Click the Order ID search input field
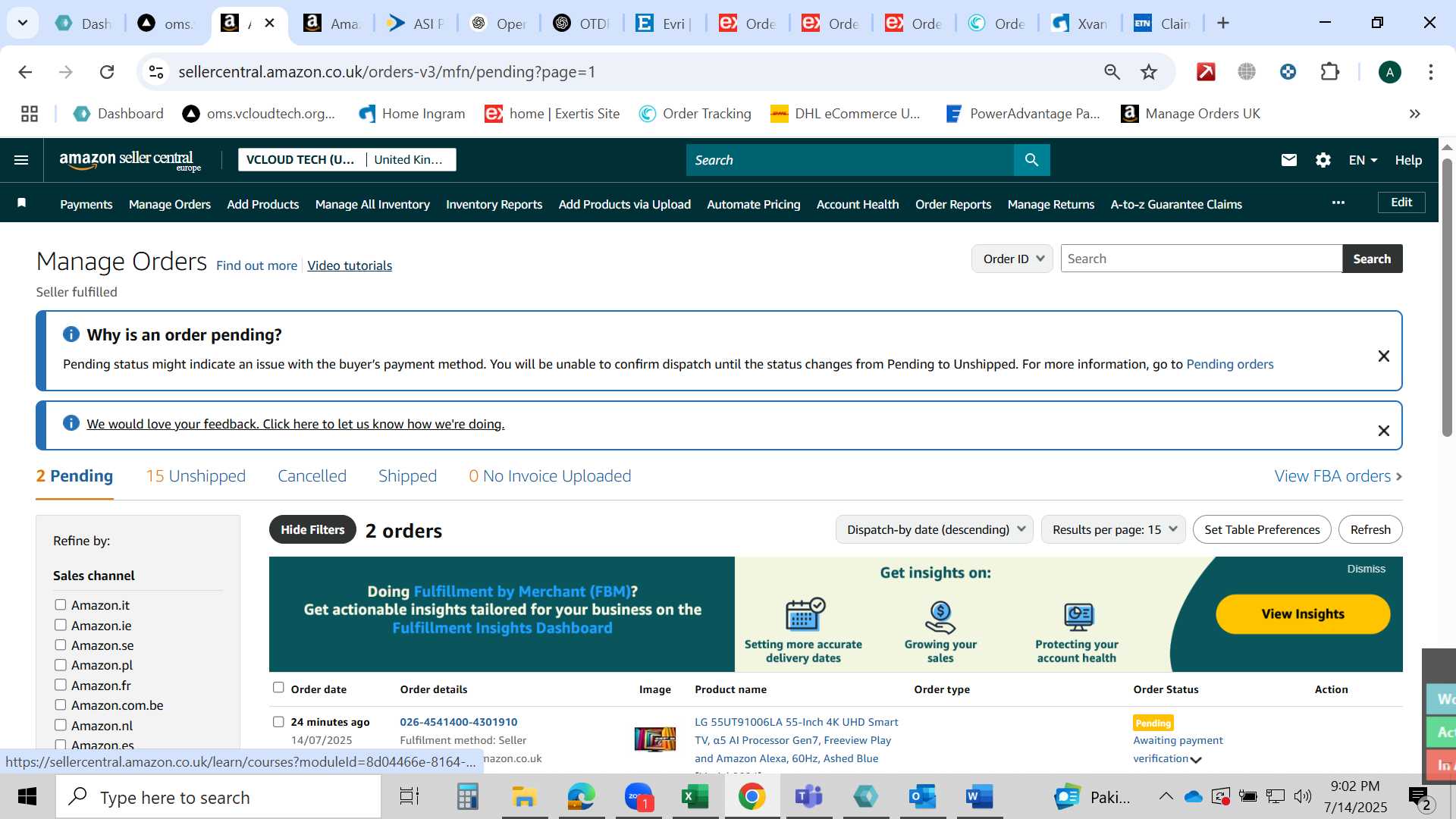 pyautogui.click(x=1201, y=259)
